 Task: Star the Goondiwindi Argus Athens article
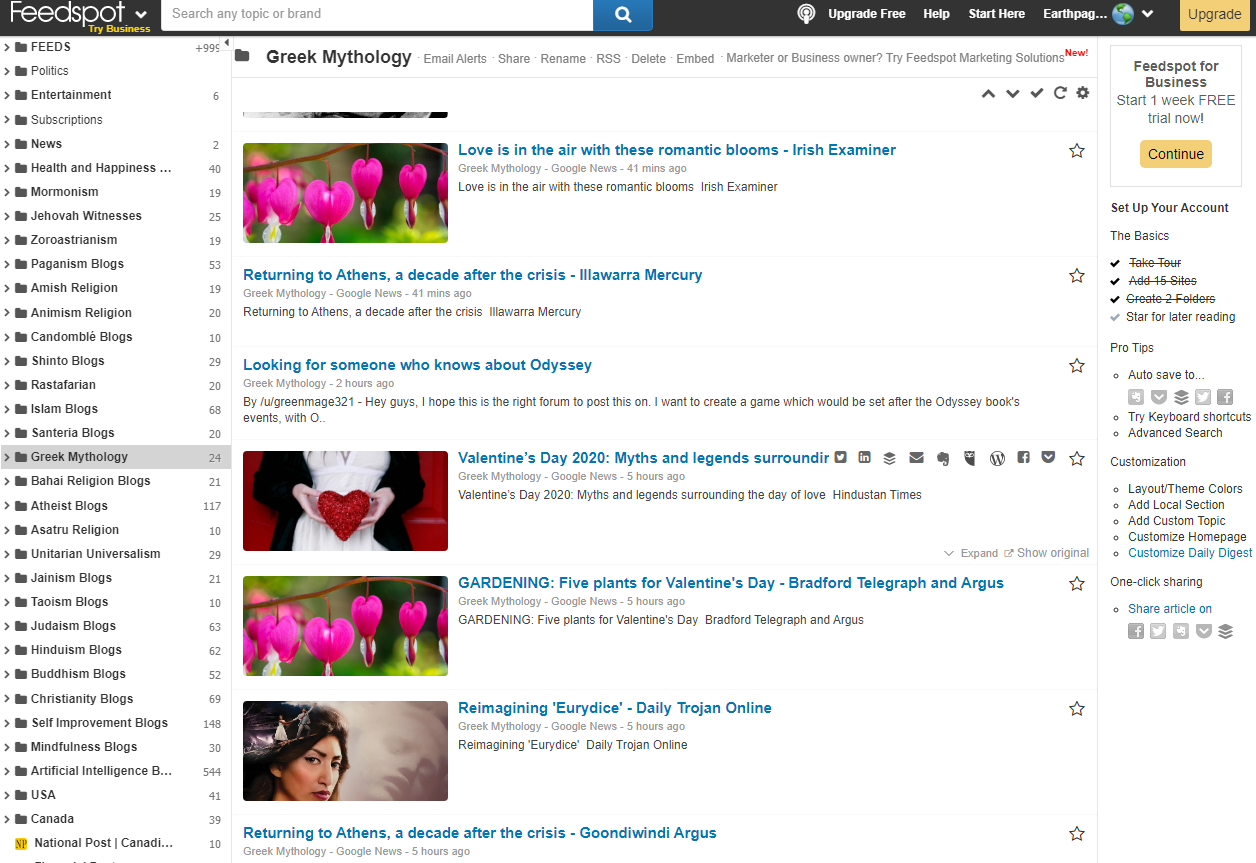(1077, 834)
